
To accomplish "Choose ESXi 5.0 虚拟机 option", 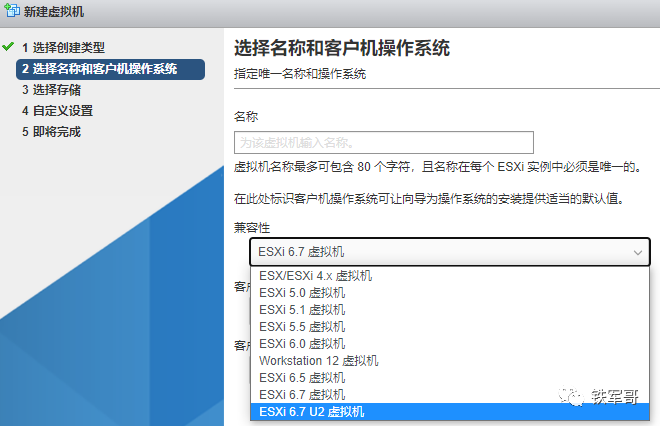I will click(x=450, y=293).
